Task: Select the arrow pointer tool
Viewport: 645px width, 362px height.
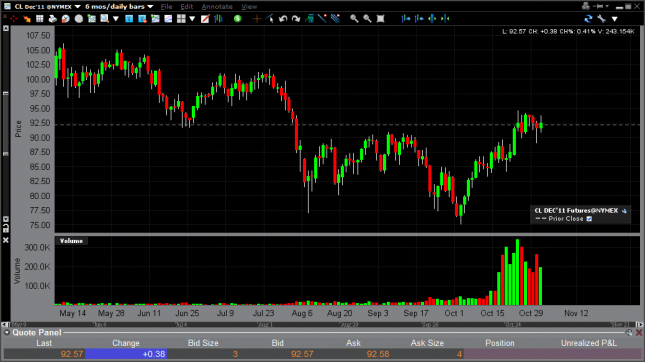Action: pyautogui.click(x=270, y=19)
